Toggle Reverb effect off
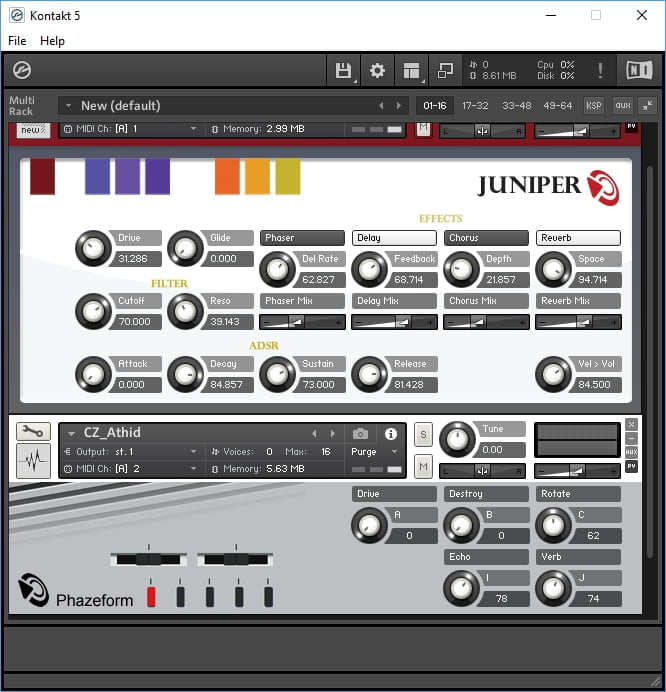The height and width of the screenshot is (692, 666). click(x=578, y=238)
